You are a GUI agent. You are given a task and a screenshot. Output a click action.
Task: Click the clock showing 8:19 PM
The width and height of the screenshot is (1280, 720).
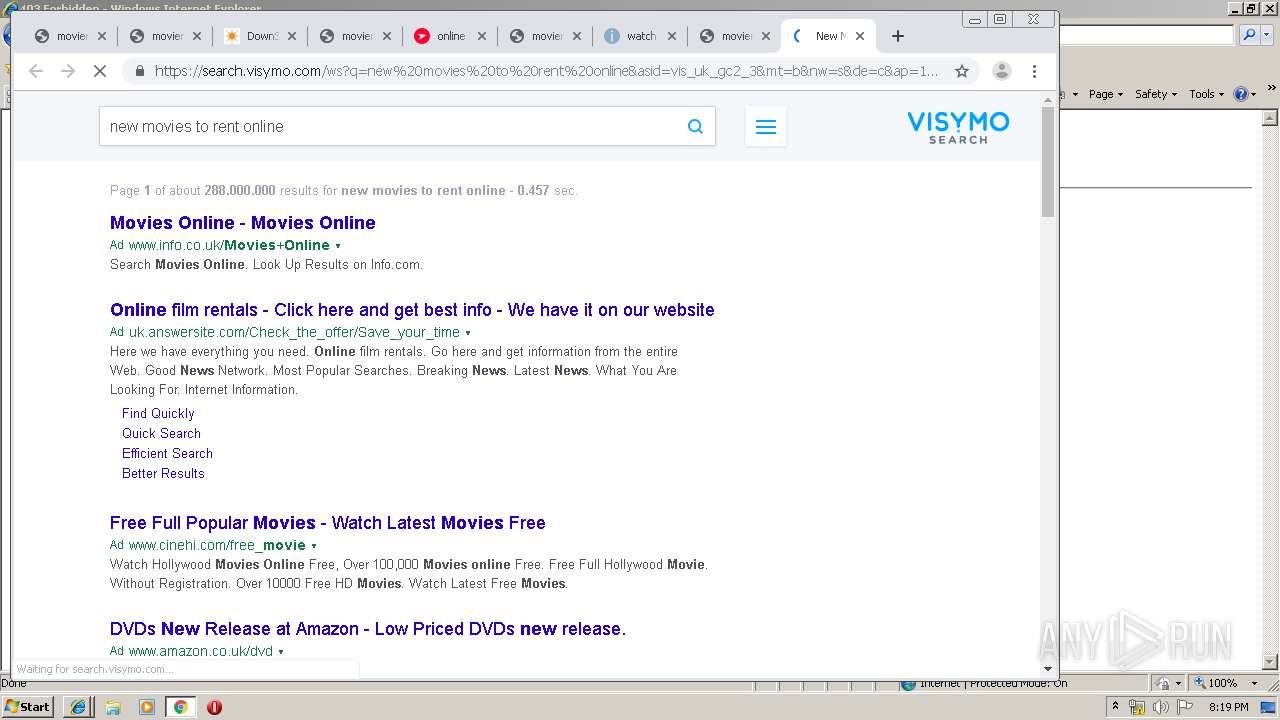[1229, 707]
